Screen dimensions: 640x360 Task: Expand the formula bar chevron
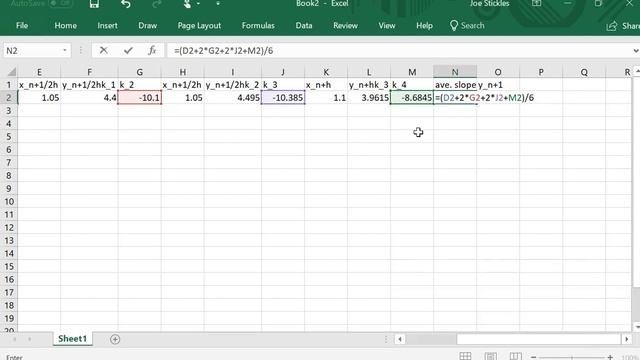coord(636,51)
